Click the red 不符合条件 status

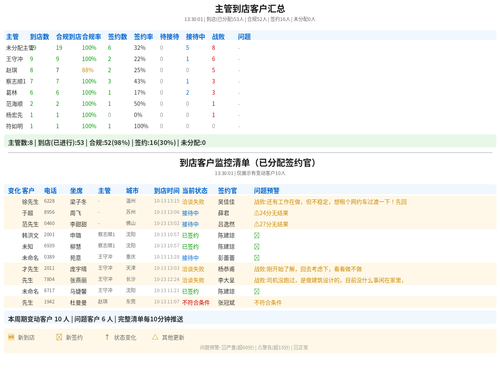click(196, 303)
